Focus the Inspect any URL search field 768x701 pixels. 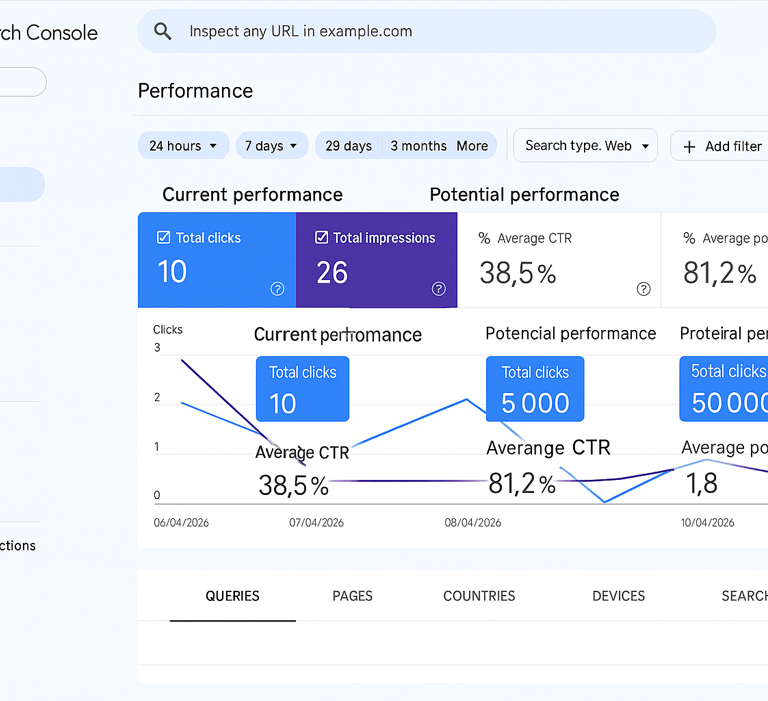(x=427, y=31)
